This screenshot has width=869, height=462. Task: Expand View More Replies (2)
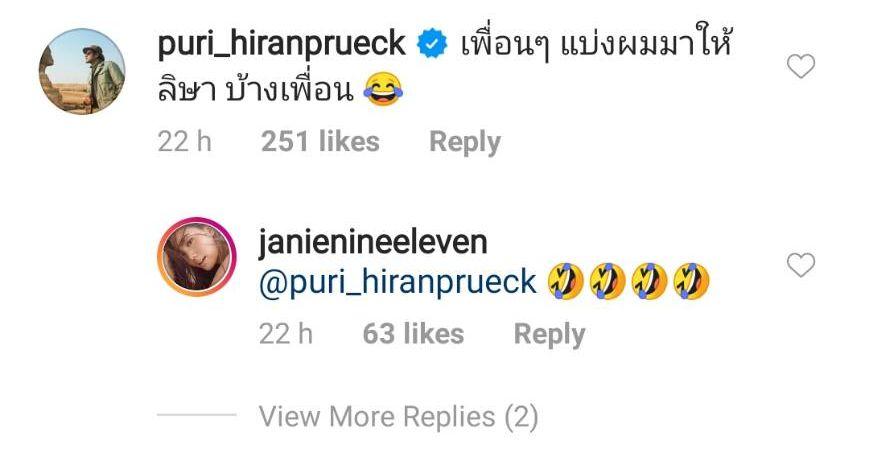click(x=398, y=417)
